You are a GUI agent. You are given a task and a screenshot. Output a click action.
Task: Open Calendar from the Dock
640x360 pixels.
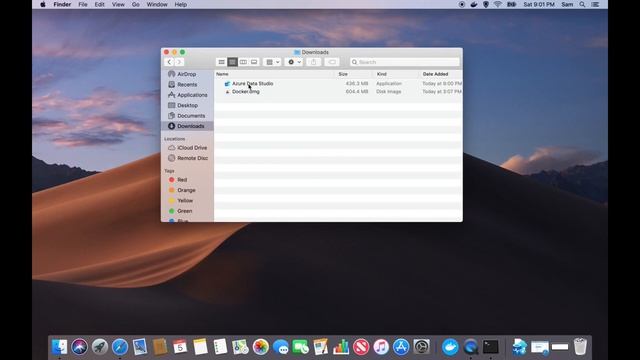[180, 347]
